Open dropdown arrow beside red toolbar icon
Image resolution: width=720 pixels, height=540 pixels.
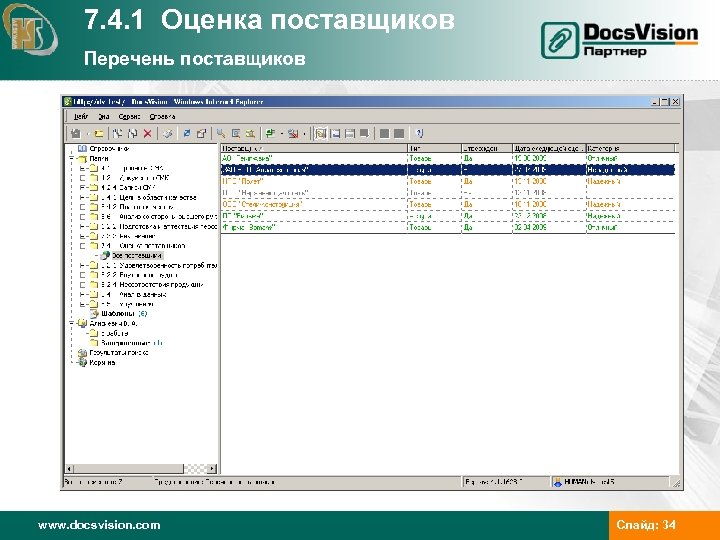pos(304,134)
